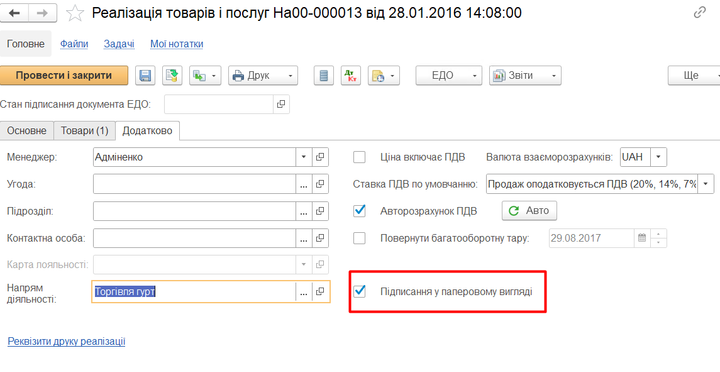Image resolution: width=720 pixels, height=372 pixels.
Task: Click the Авто recalculation button
Action: [529, 211]
